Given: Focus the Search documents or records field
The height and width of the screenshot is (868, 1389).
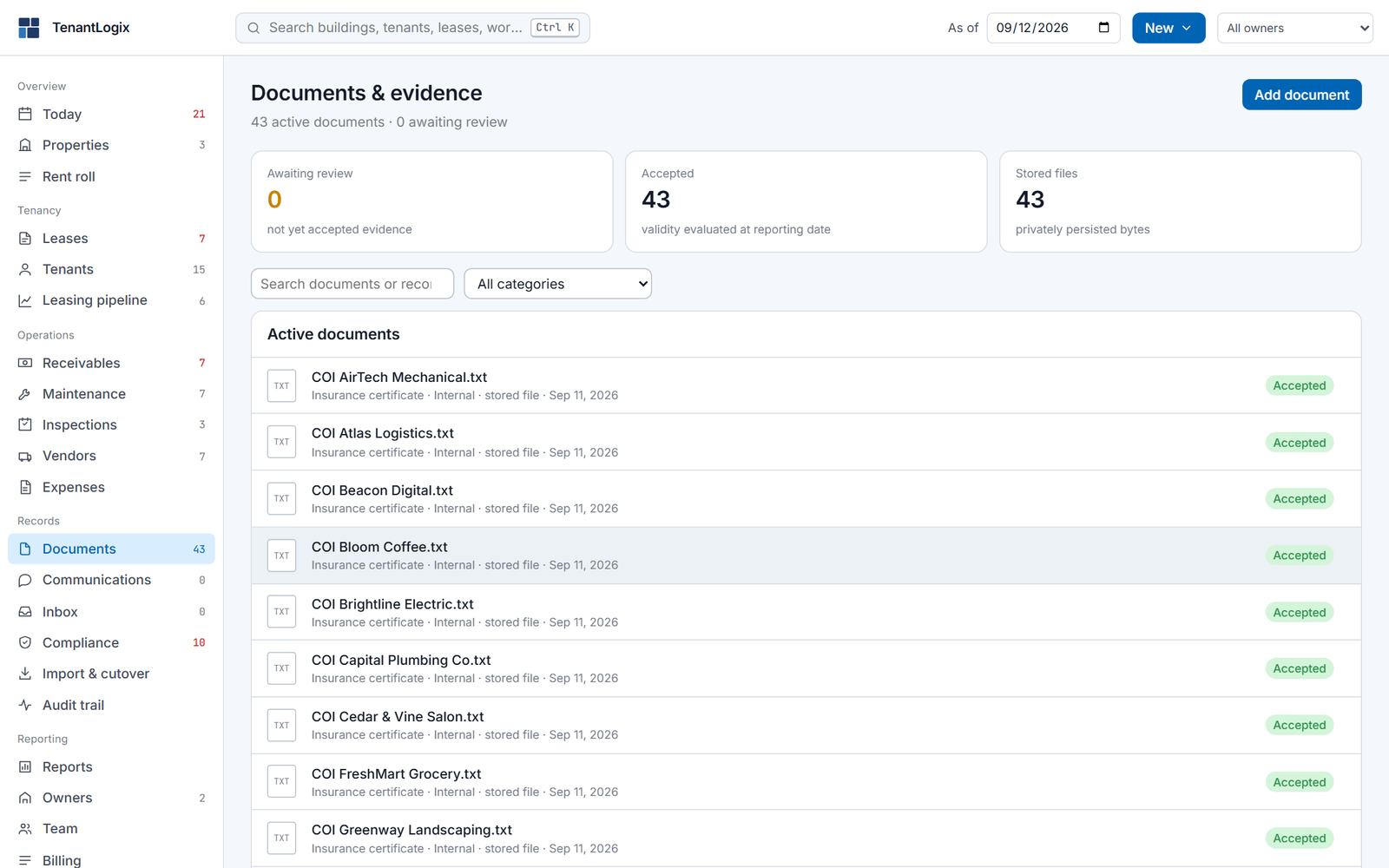Looking at the screenshot, I should pyautogui.click(x=352, y=284).
